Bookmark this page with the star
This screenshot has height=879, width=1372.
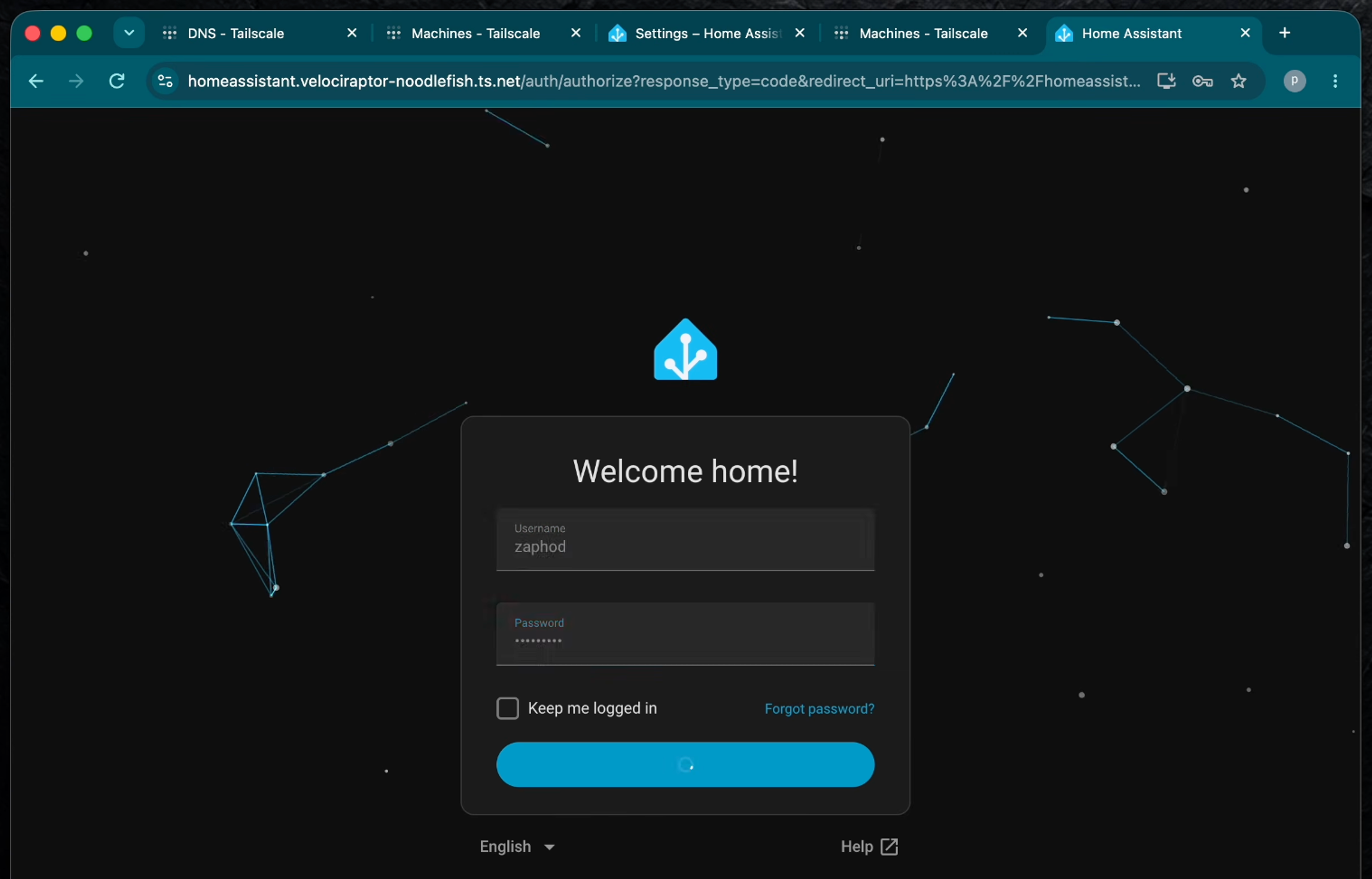1238,81
